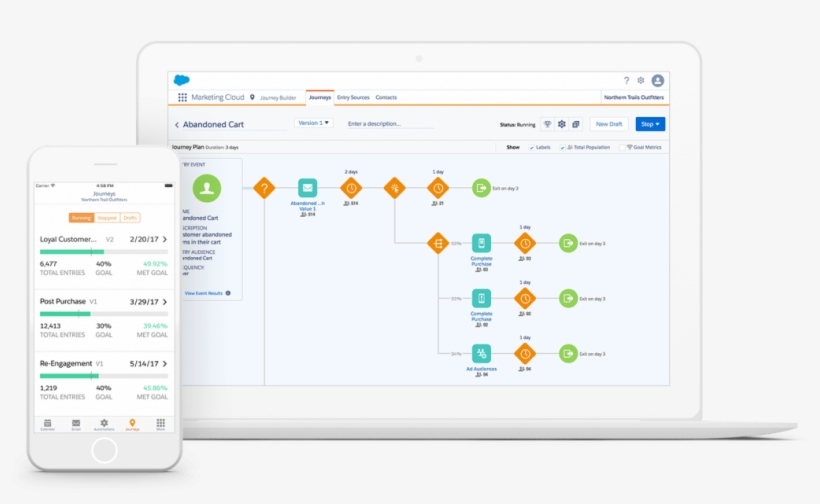The height and width of the screenshot is (504, 820).
Task: Click the Journey Builder label
Action: point(278,98)
